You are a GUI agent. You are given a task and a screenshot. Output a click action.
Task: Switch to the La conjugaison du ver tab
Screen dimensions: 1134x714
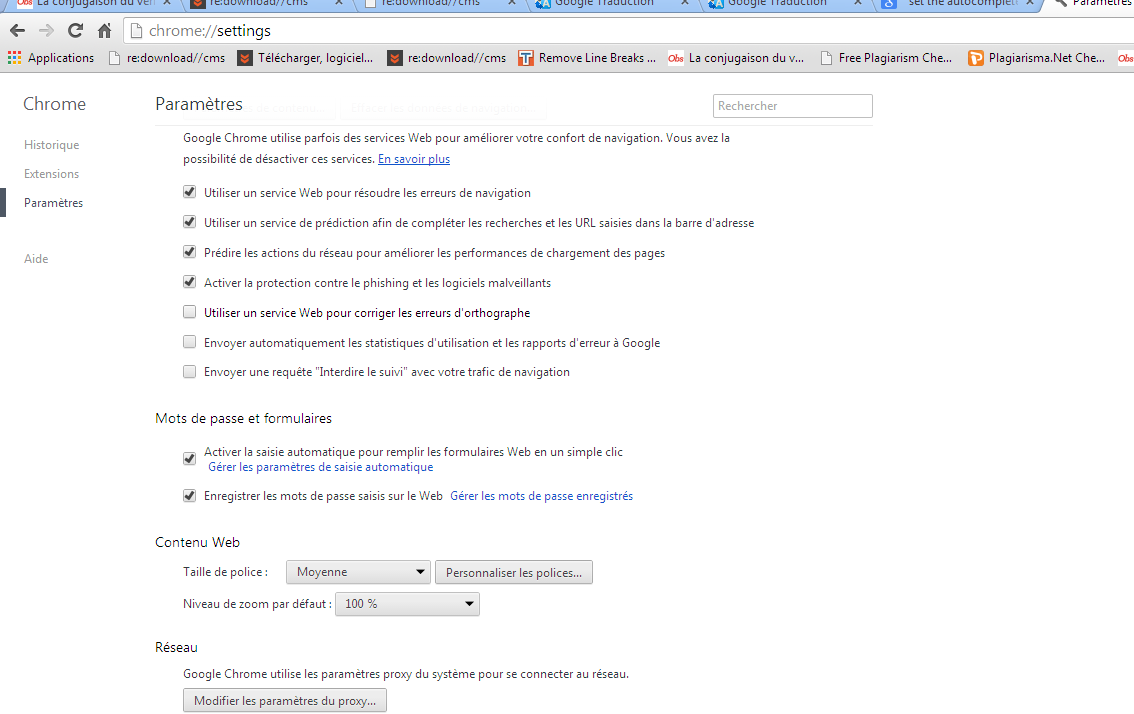[94, 3]
